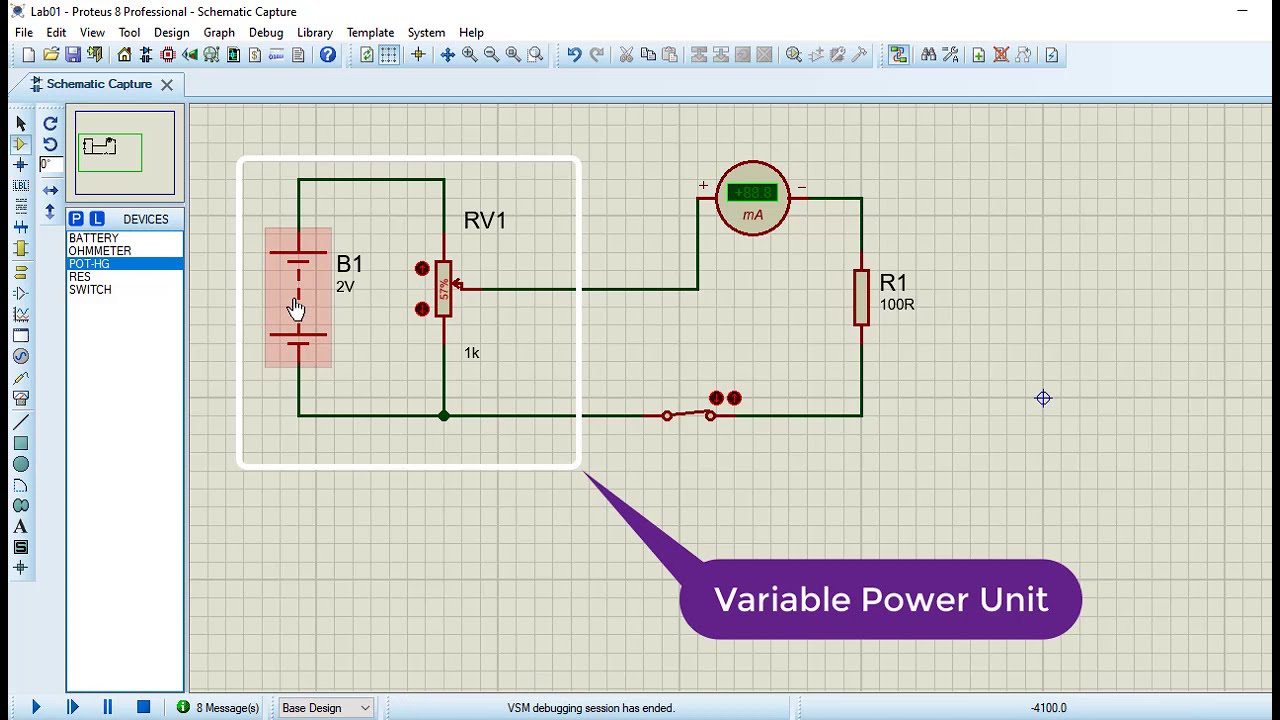Open an existing project folder icon
Screen dimensions: 1280x720
point(51,55)
